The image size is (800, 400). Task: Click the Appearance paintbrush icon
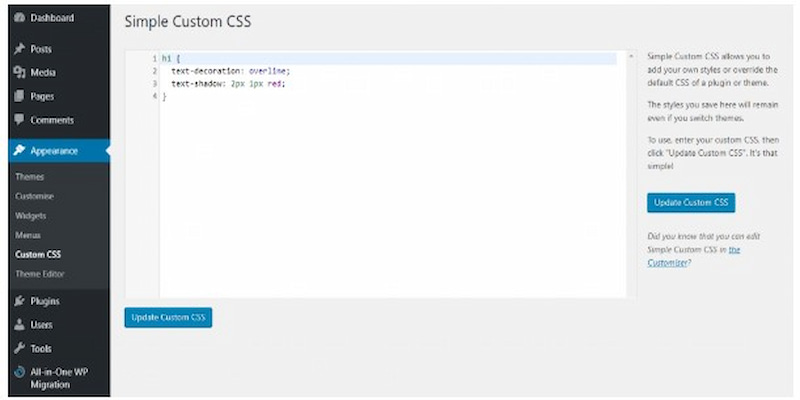tap(18, 152)
